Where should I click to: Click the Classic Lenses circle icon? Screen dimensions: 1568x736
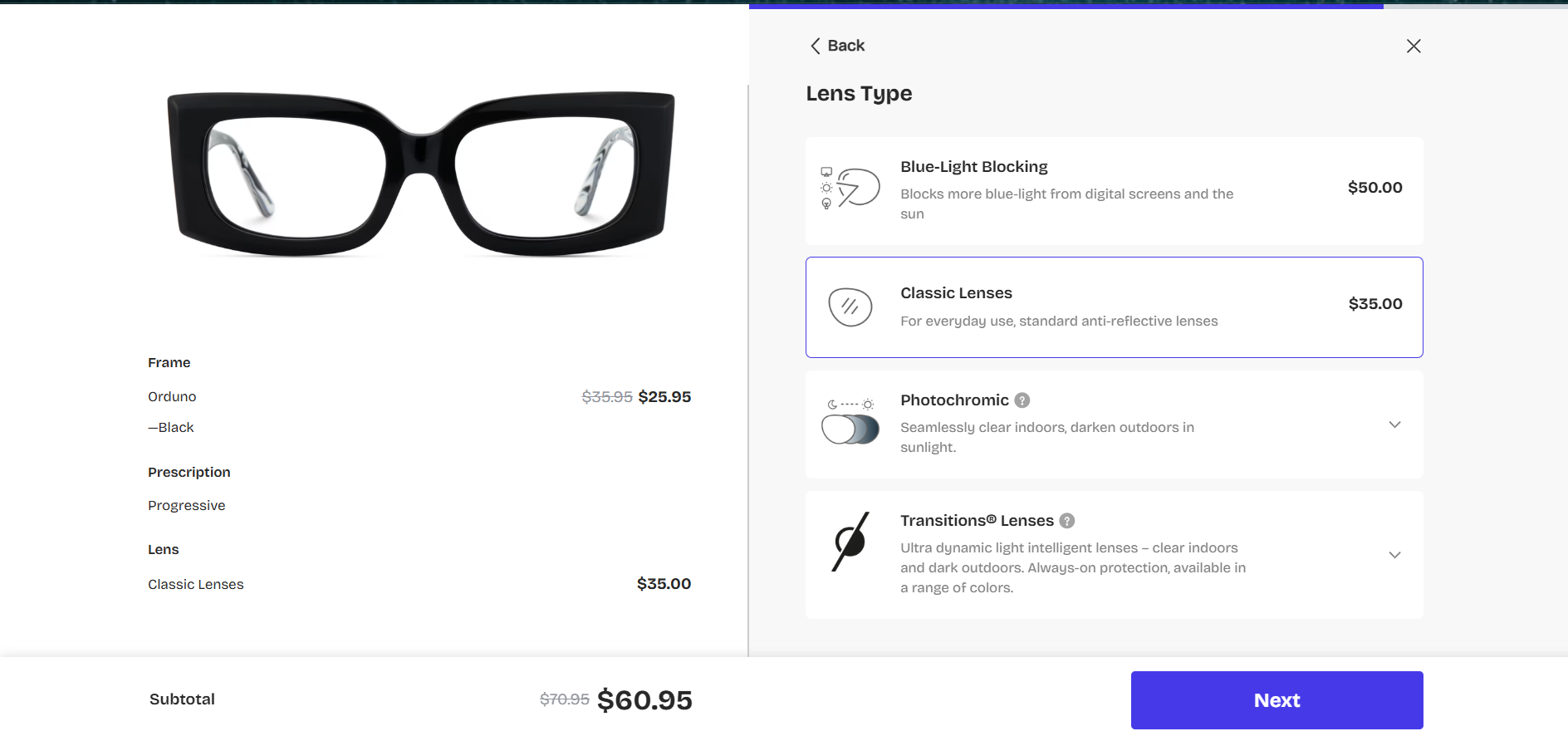click(850, 307)
